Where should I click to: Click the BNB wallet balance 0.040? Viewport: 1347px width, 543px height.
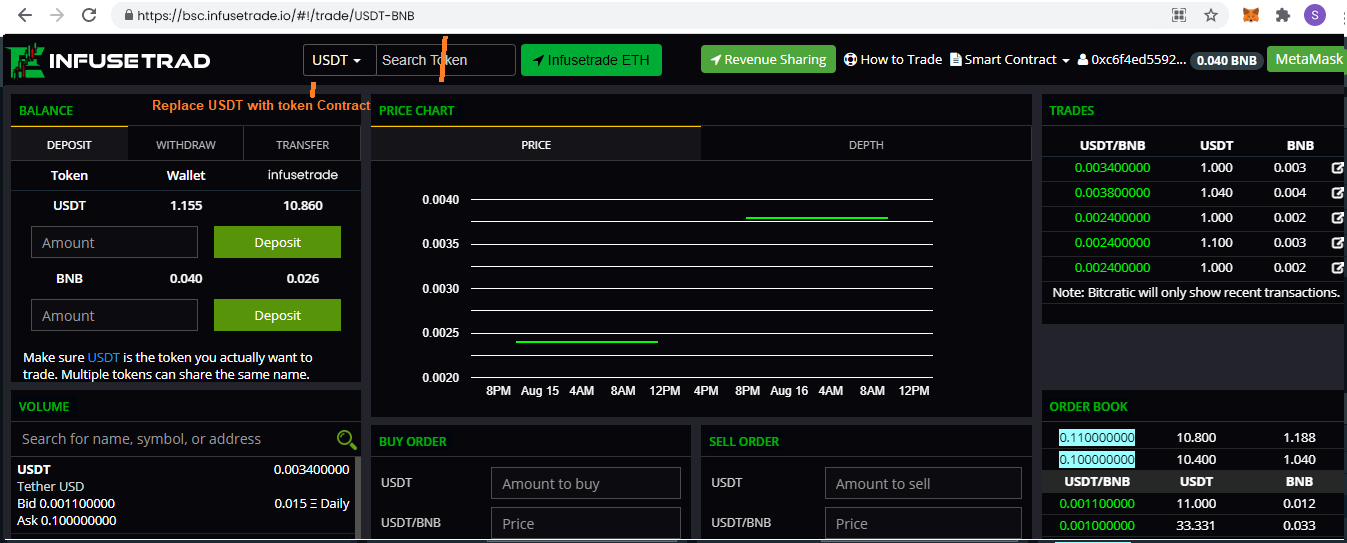[186, 278]
